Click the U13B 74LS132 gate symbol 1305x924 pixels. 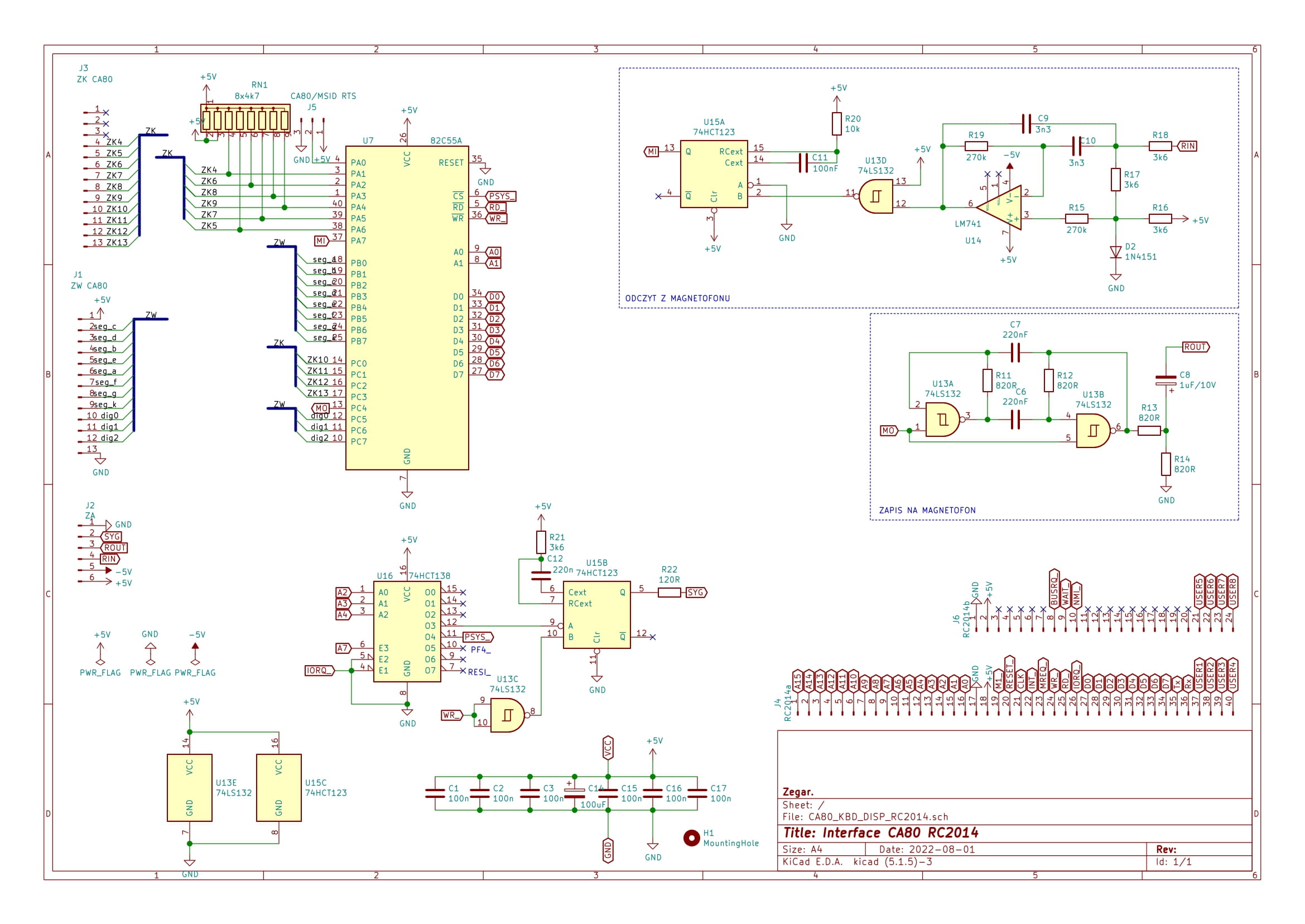pos(1092,431)
